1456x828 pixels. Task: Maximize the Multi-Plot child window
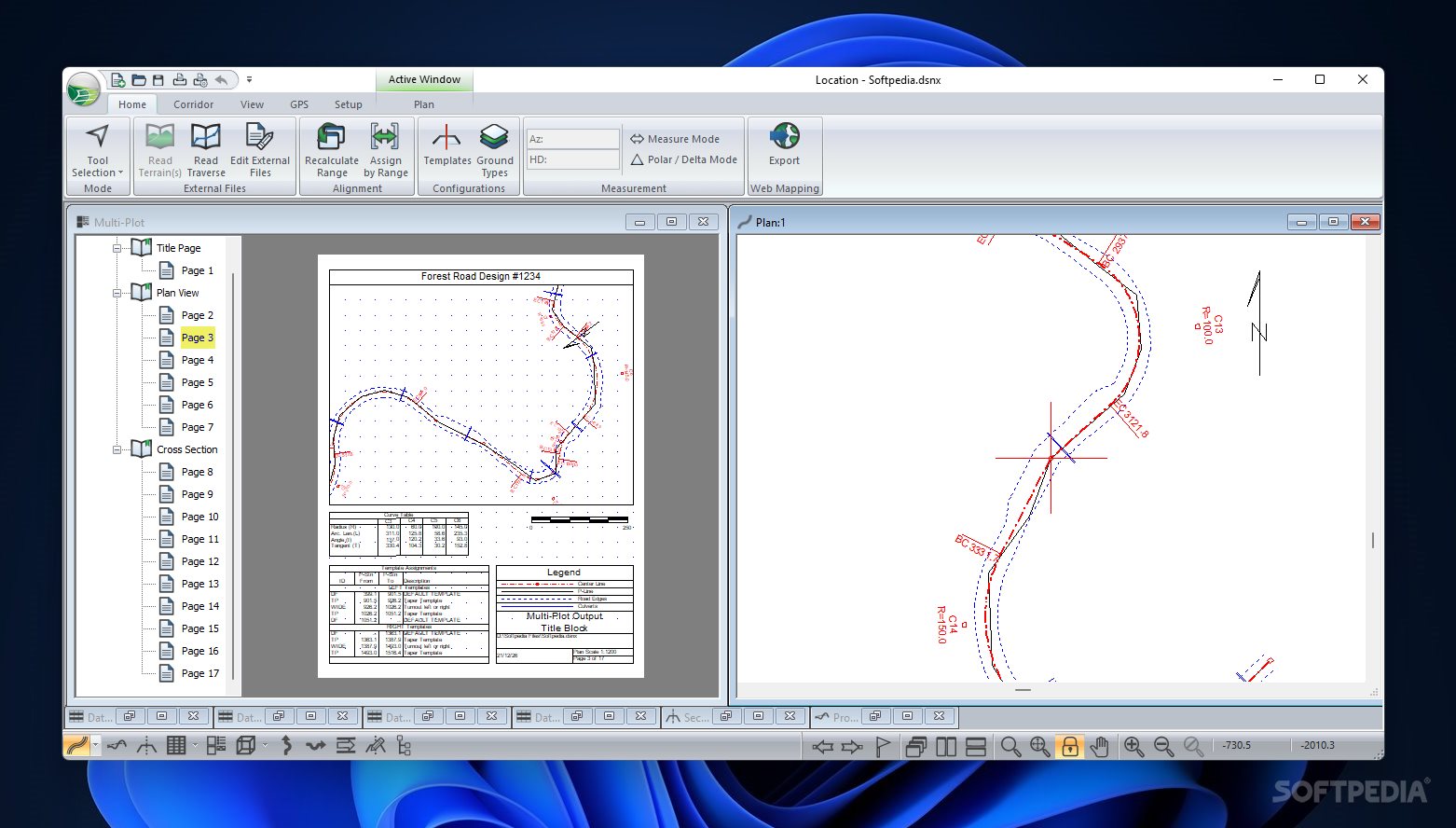[671, 222]
